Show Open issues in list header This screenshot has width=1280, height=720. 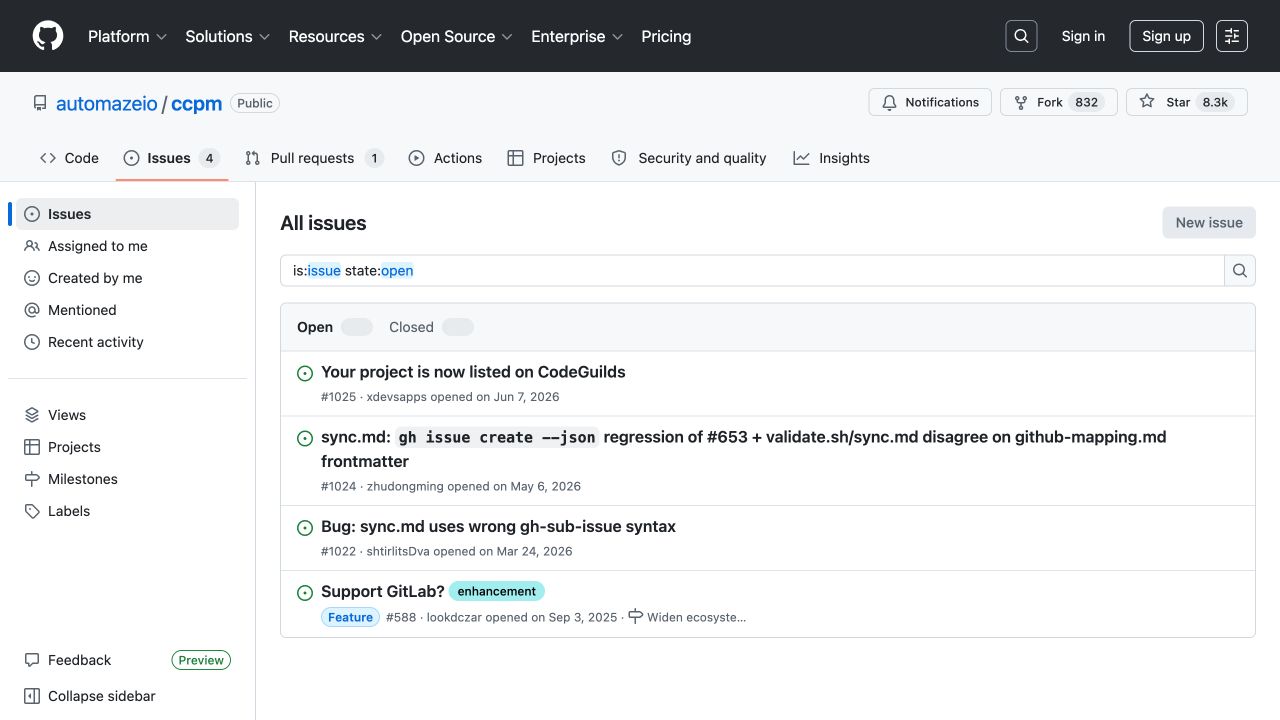[334, 327]
